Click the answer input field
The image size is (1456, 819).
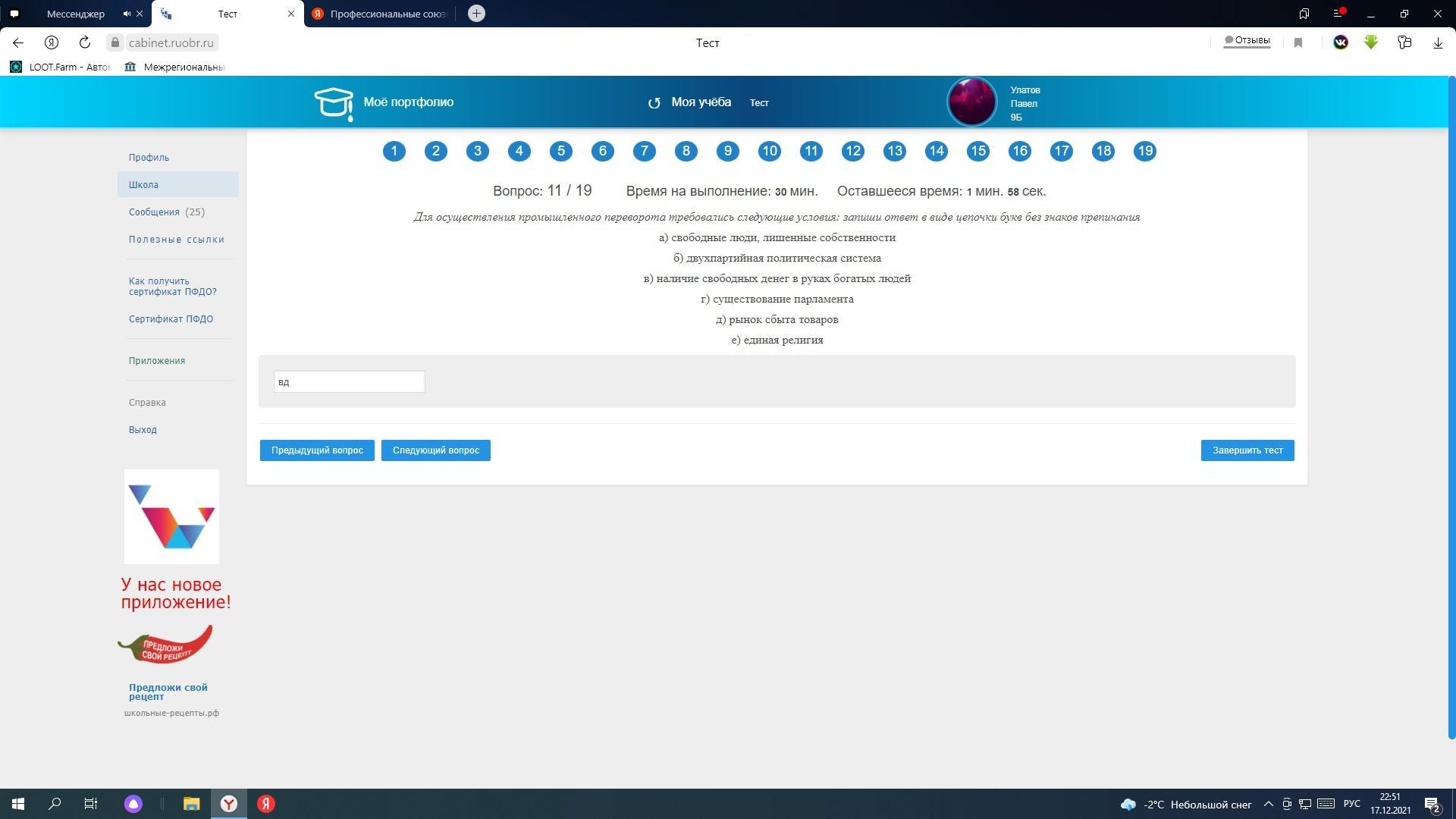pyautogui.click(x=349, y=381)
